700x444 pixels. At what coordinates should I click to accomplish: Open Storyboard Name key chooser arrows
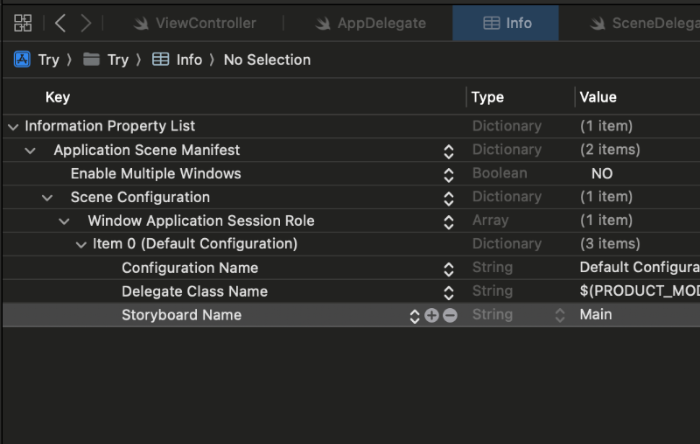[x=415, y=315]
